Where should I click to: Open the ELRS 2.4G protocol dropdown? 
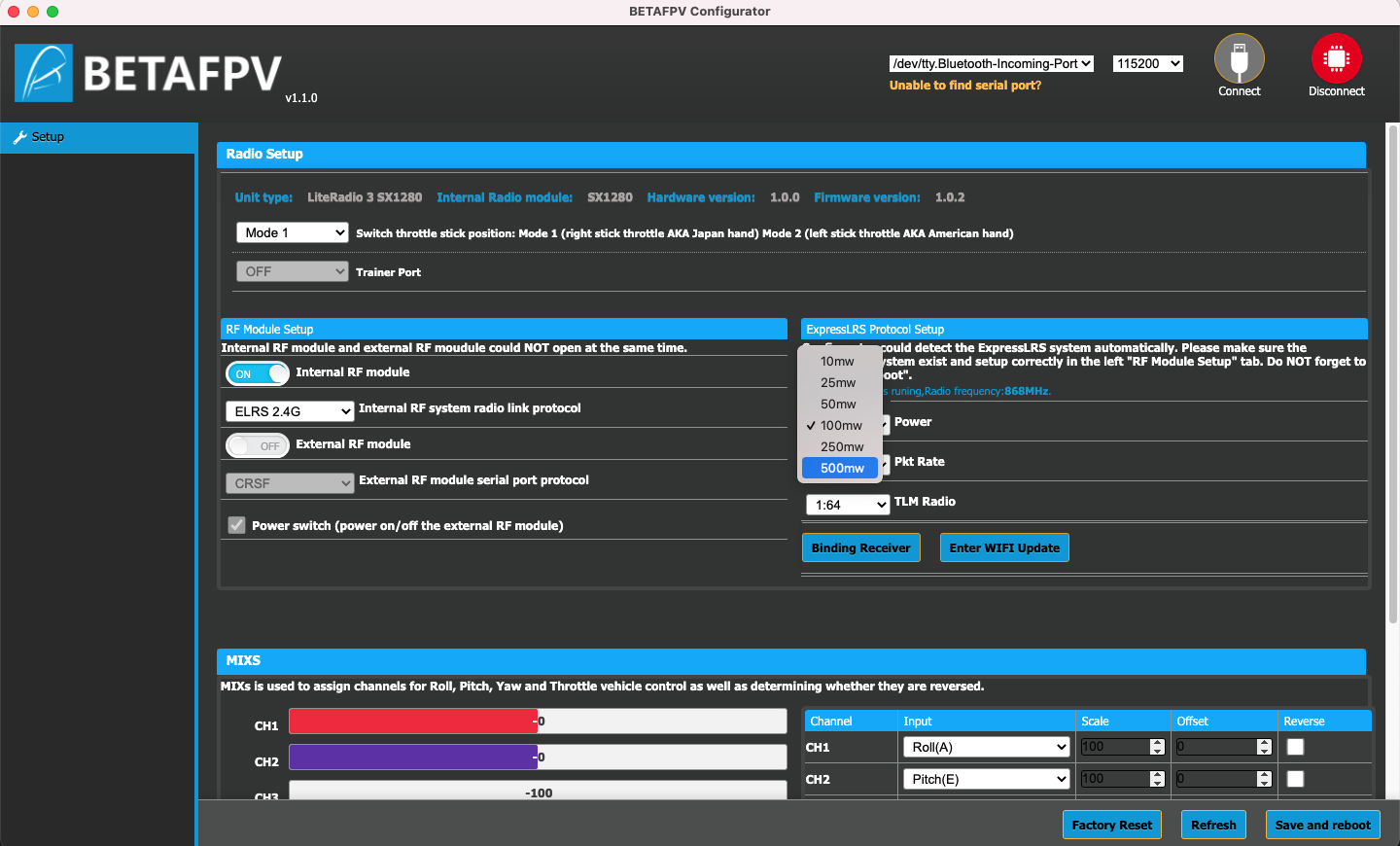pos(289,411)
